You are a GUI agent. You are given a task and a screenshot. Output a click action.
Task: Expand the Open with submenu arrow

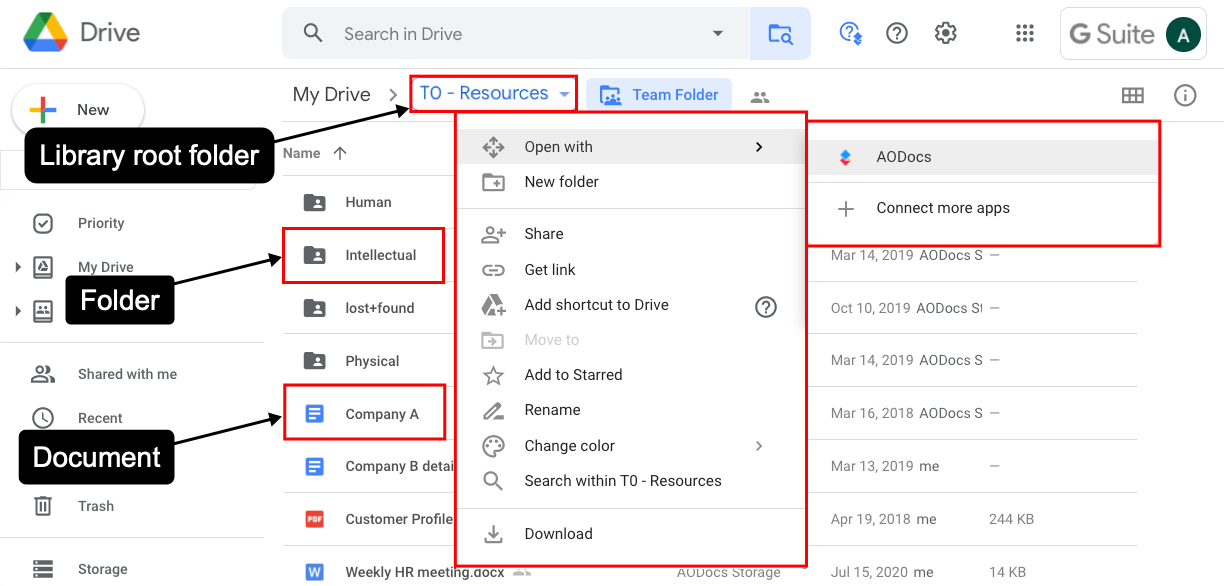pyautogui.click(x=759, y=147)
